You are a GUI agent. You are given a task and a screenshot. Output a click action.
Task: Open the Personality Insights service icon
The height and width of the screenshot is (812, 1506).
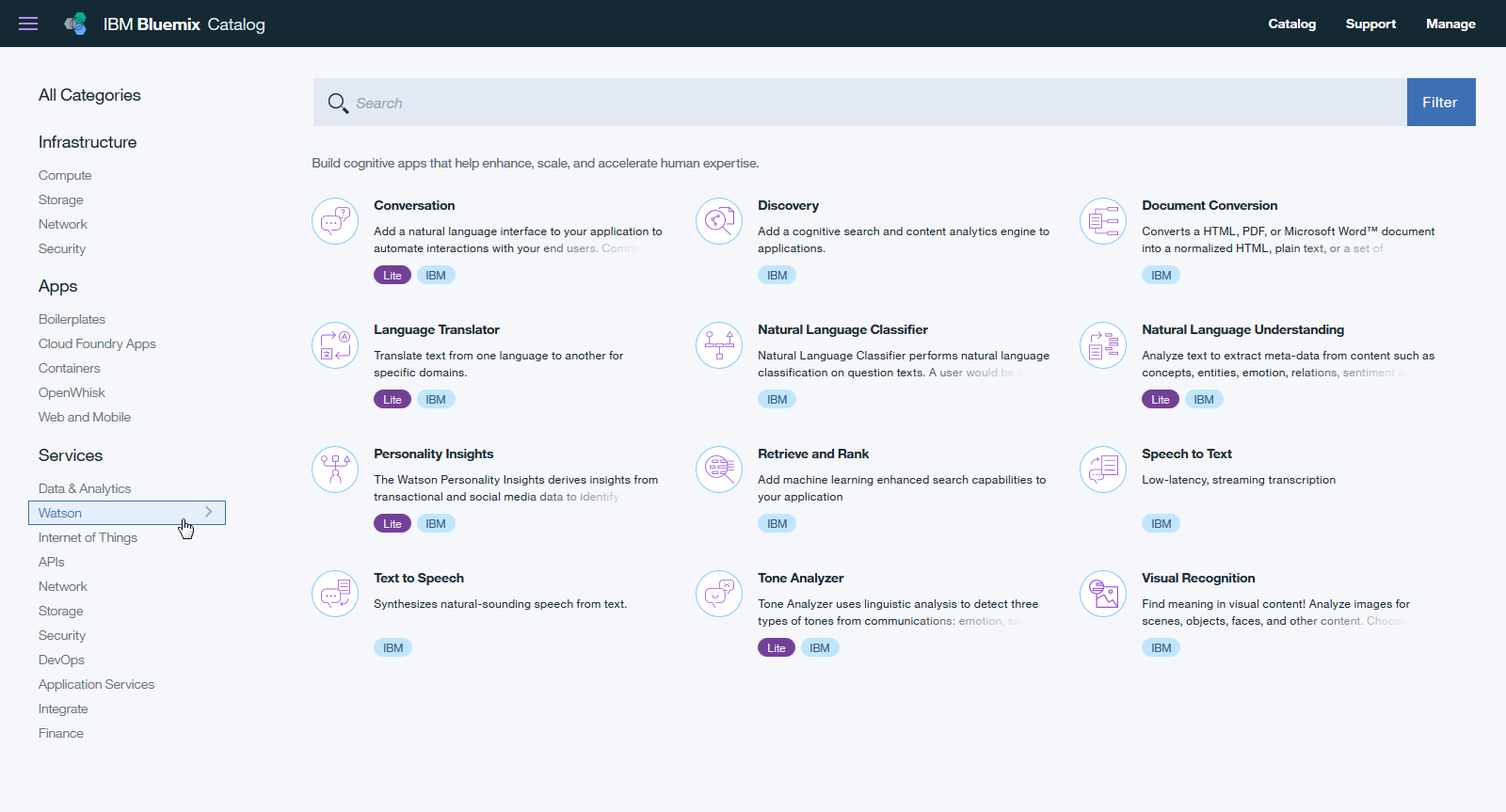point(335,470)
